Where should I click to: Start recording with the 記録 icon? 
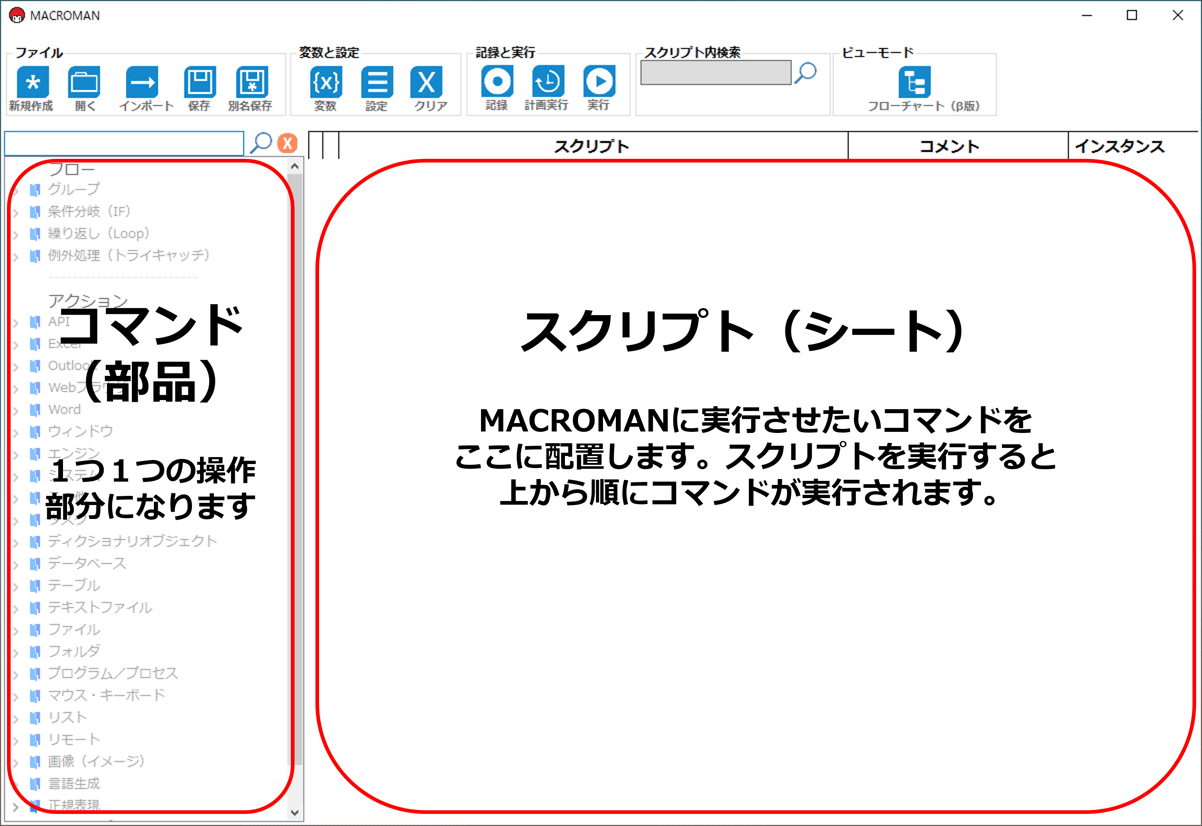(497, 82)
